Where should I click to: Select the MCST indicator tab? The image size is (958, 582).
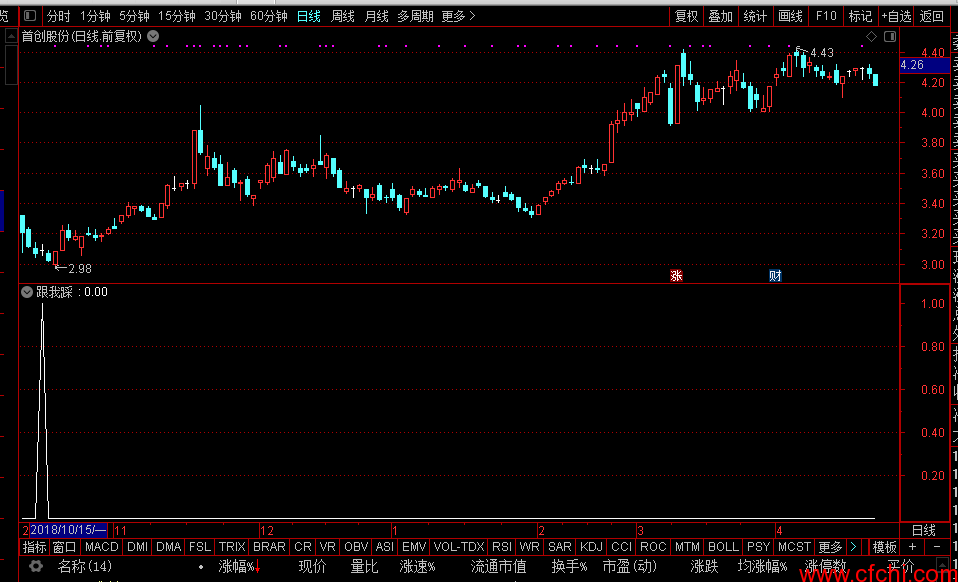coord(794,547)
